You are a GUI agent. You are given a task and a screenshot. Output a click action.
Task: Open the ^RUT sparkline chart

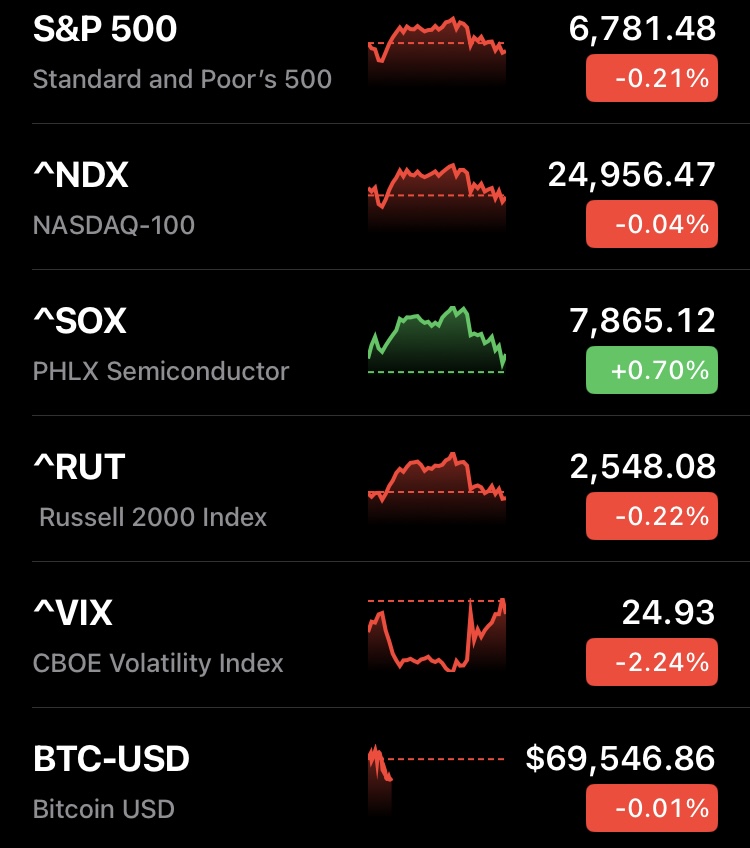pyautogui.click(x=437, y=490)
